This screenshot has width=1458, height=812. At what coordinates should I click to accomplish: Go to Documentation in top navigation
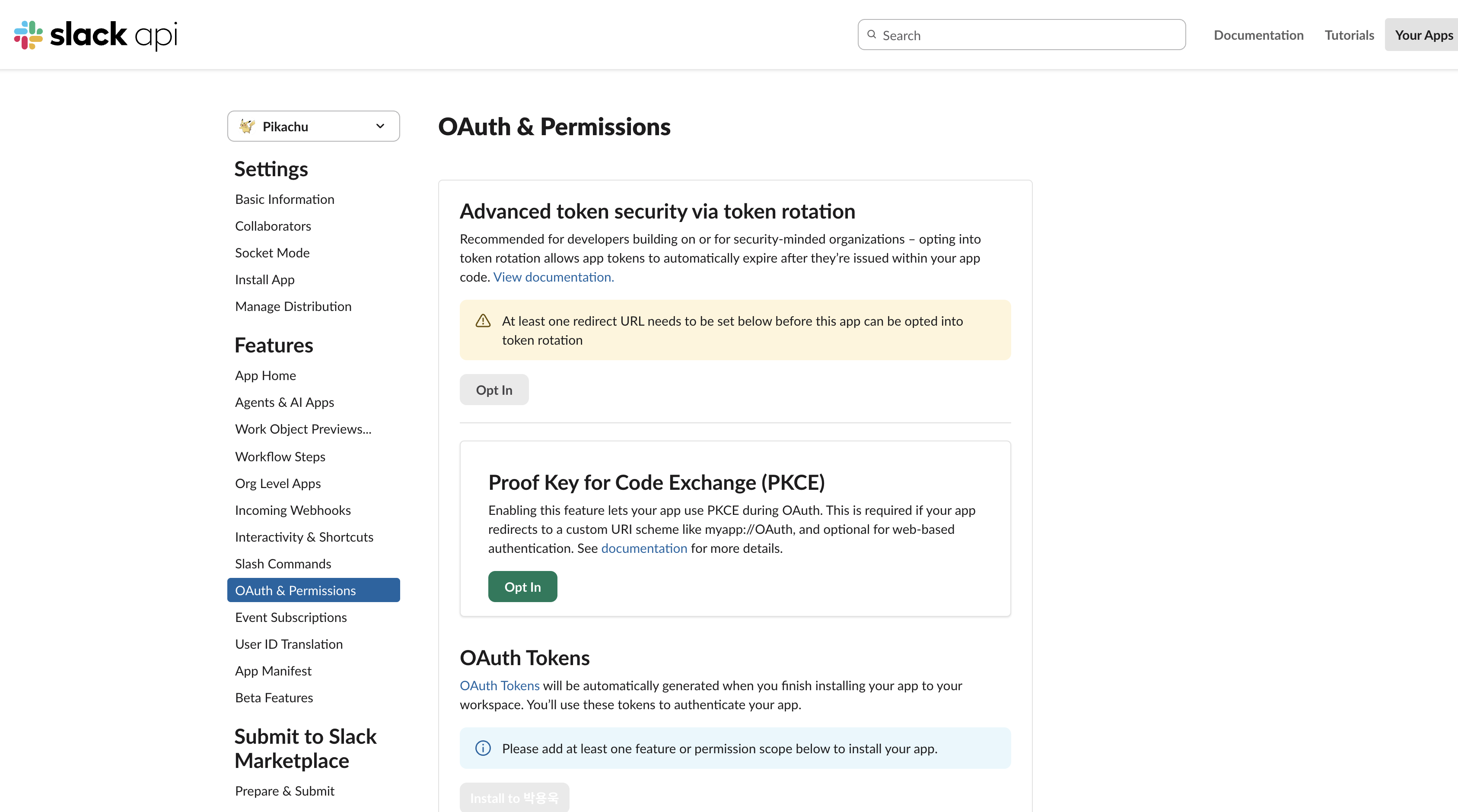(x=1258, y=35)
